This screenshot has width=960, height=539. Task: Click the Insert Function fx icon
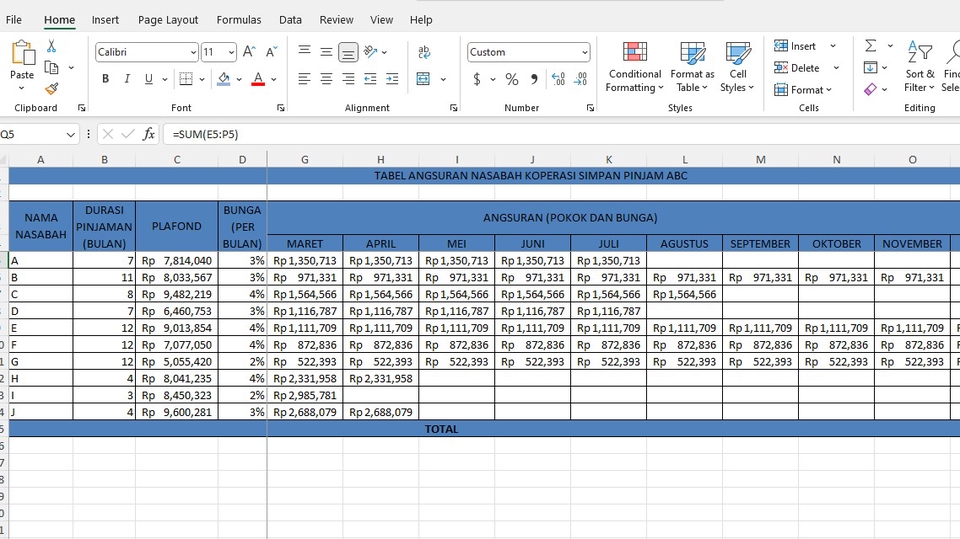(x=149, y=134)
